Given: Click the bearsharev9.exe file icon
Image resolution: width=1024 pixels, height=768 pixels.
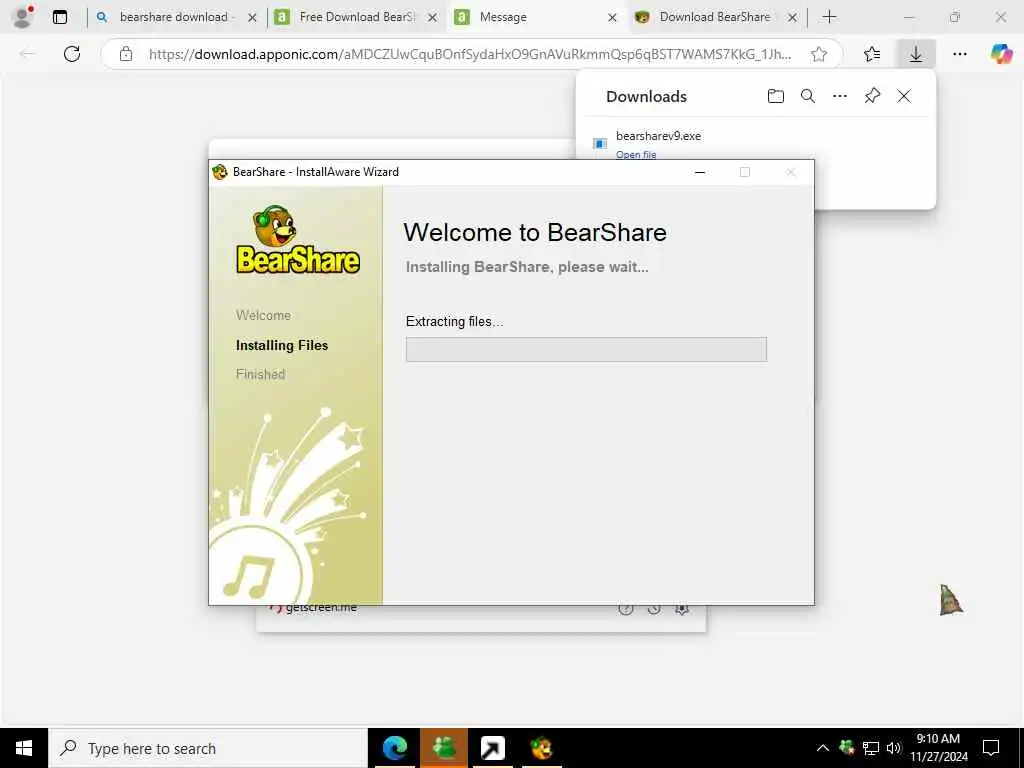Looking at the screenshot, I should pos(600,143).
